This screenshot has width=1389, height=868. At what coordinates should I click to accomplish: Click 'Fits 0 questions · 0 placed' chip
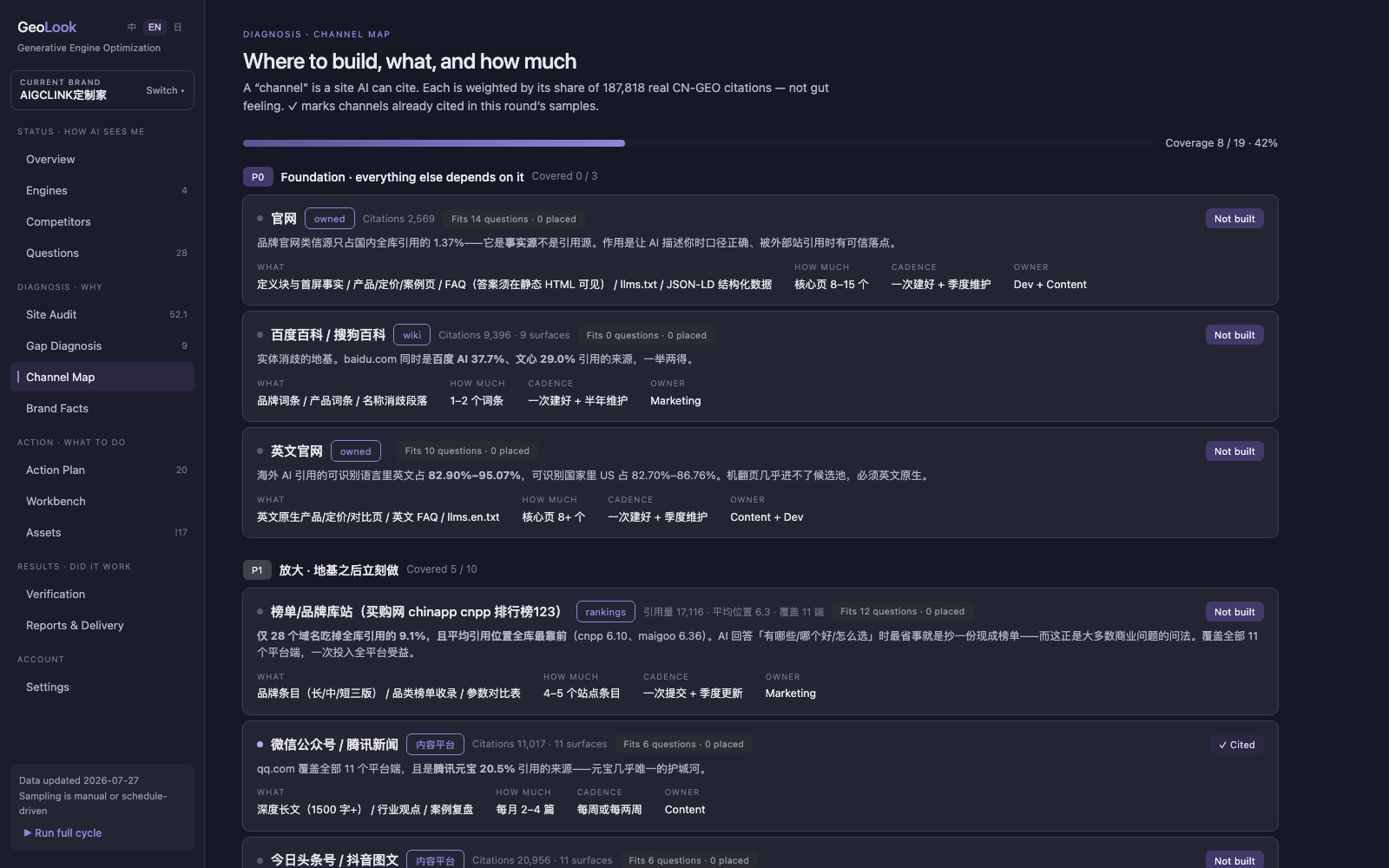(646, 335)
